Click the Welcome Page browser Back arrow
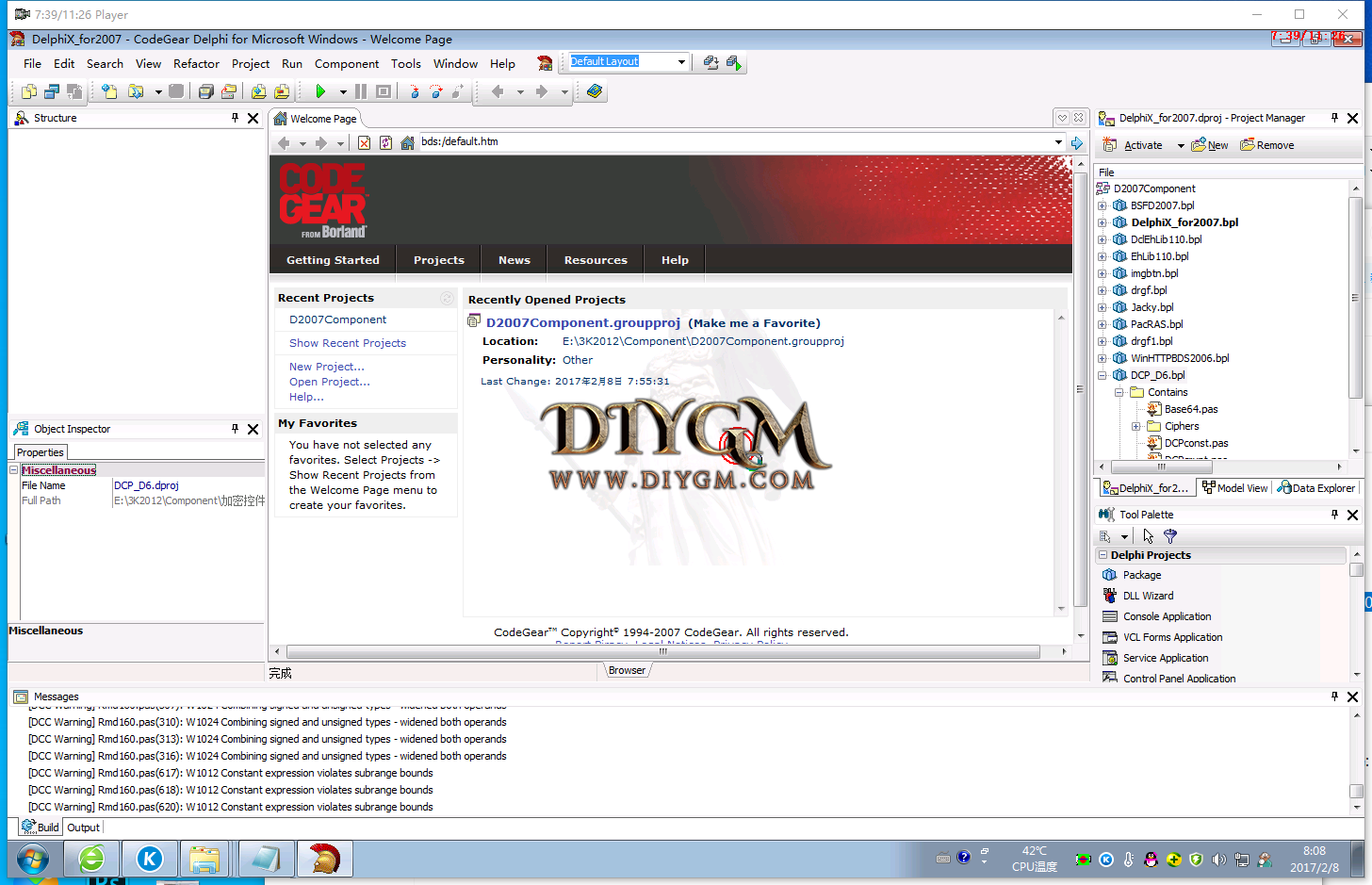 point(284,143)
